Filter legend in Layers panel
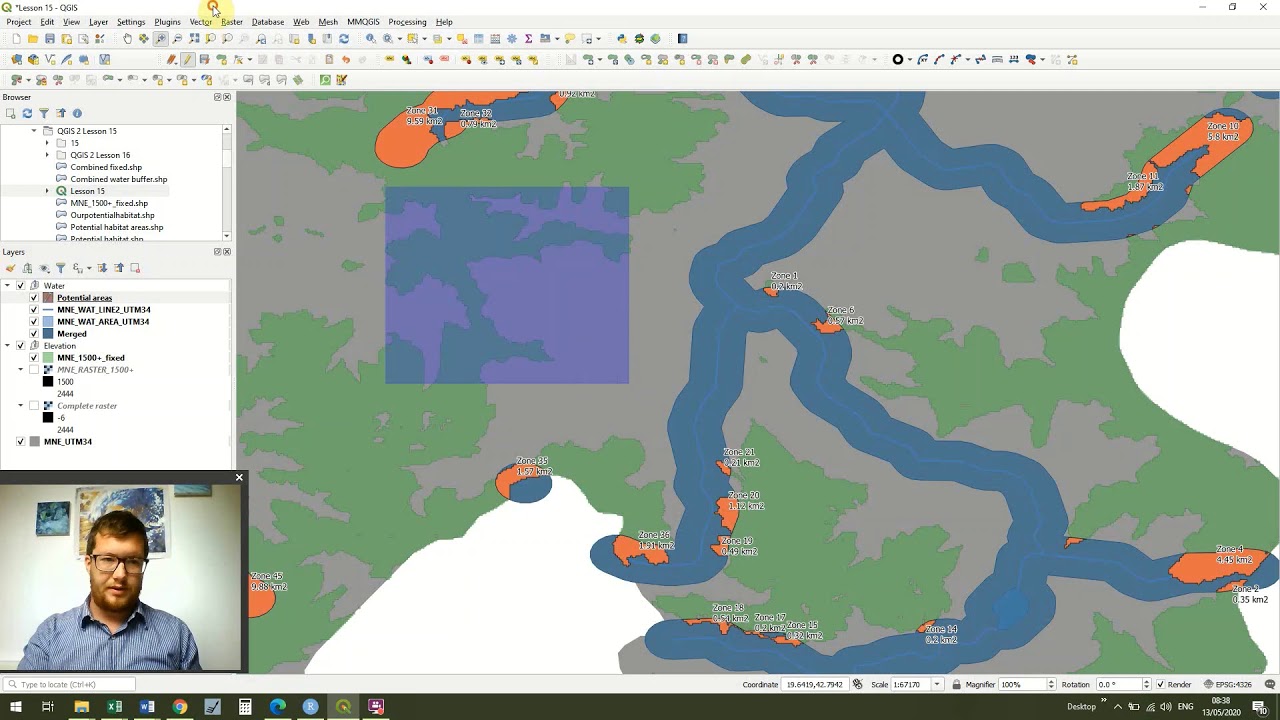This screenshot has width=1280, height=720. pyautogui.click(x=60, y=268)
